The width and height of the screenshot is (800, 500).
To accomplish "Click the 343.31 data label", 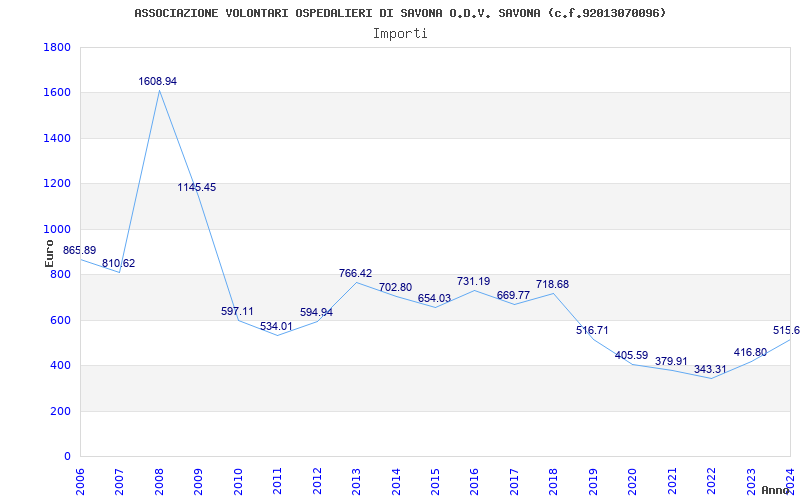I will click(710, 369).
